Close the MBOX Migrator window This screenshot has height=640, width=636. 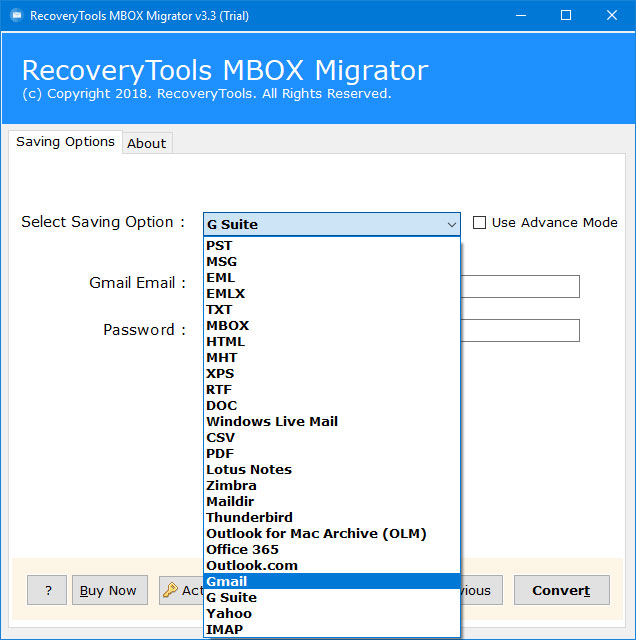(612, 16)
